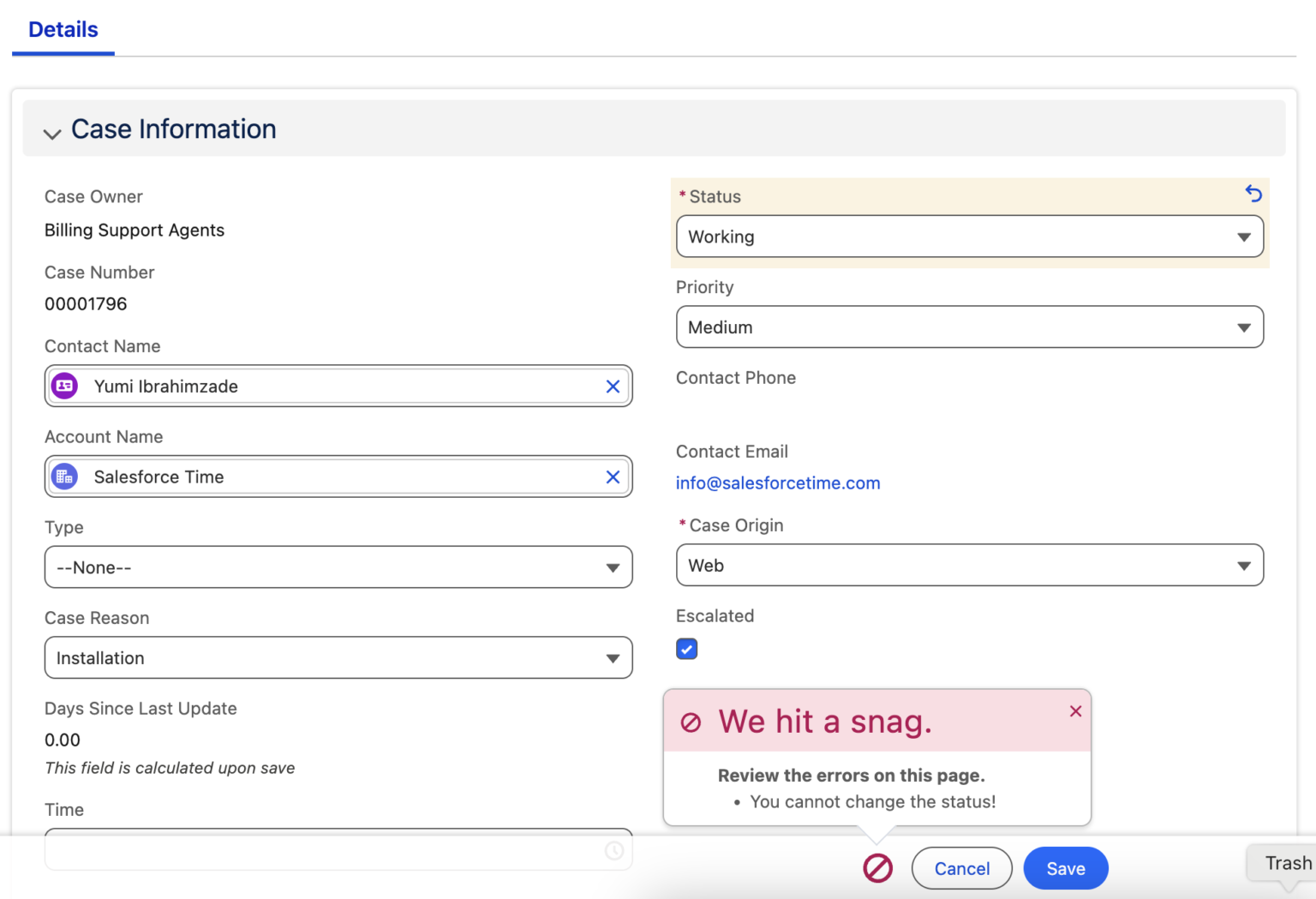
Task: Focus the Time input field
Action: [338, 850]
